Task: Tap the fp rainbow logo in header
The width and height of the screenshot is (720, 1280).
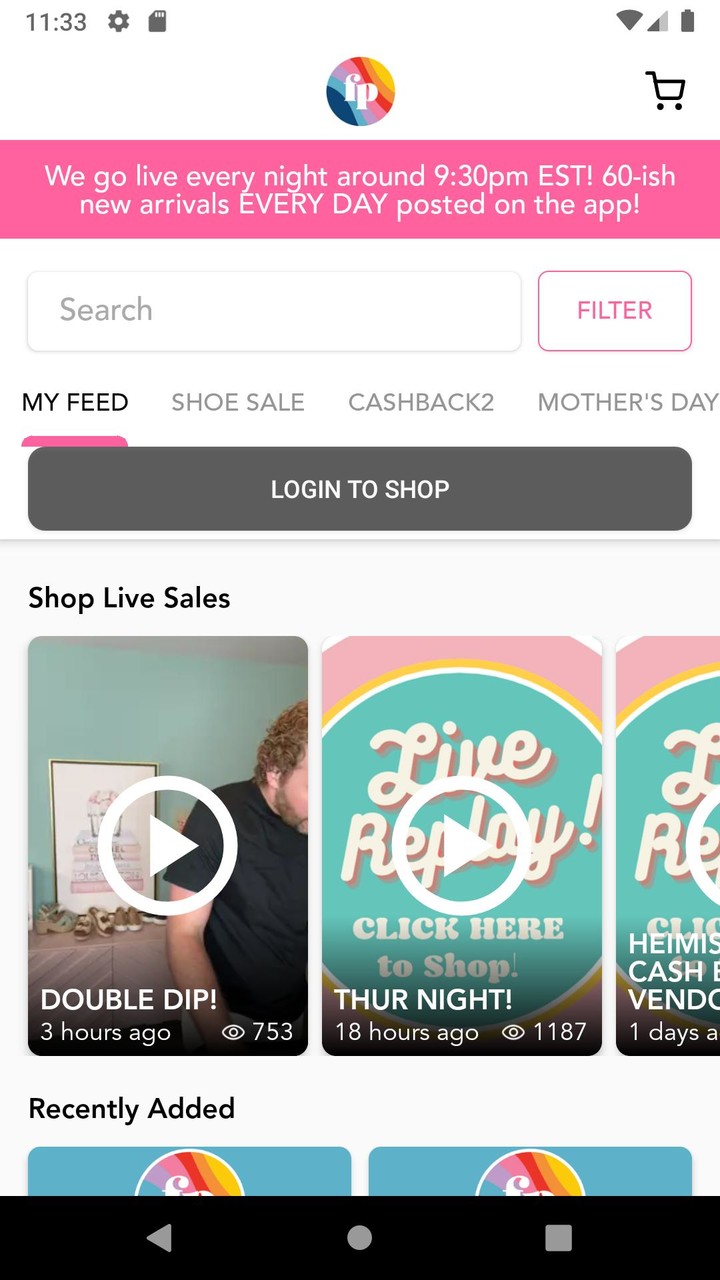Action: tap(360, 91)
